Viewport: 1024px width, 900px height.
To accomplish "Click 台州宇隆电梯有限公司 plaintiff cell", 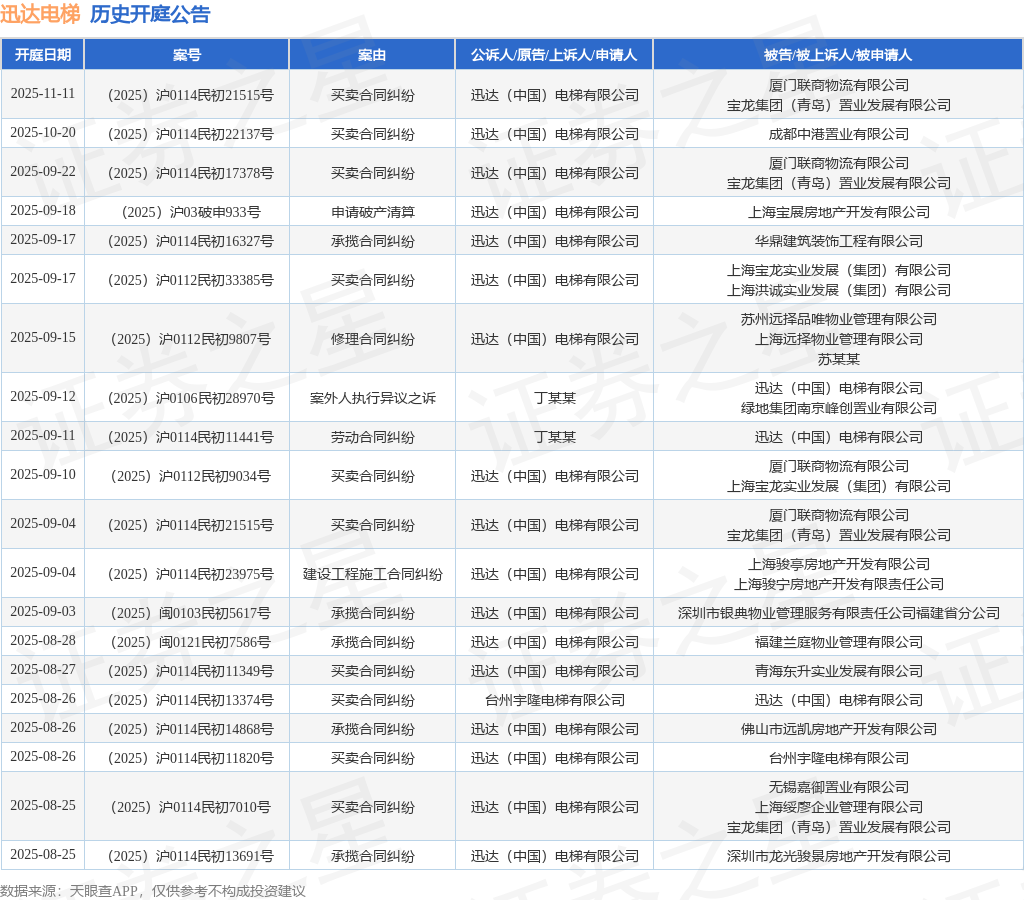I will click(553, 699).
